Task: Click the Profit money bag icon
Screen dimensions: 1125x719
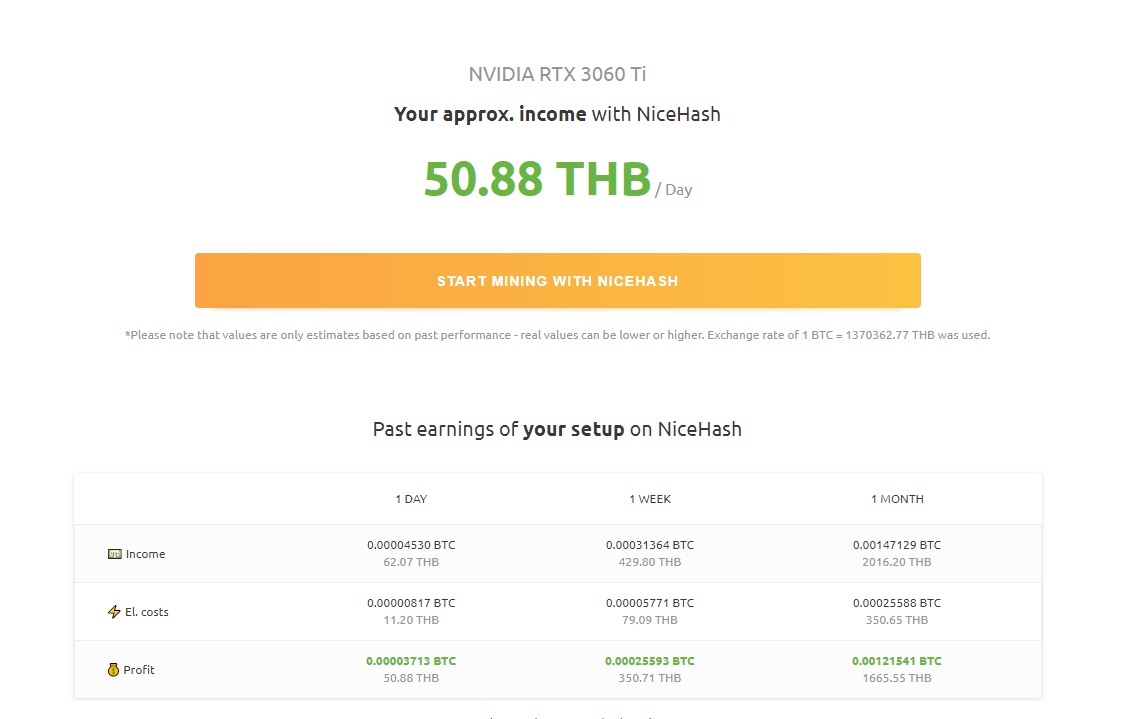Action: [x=113, y=670]
